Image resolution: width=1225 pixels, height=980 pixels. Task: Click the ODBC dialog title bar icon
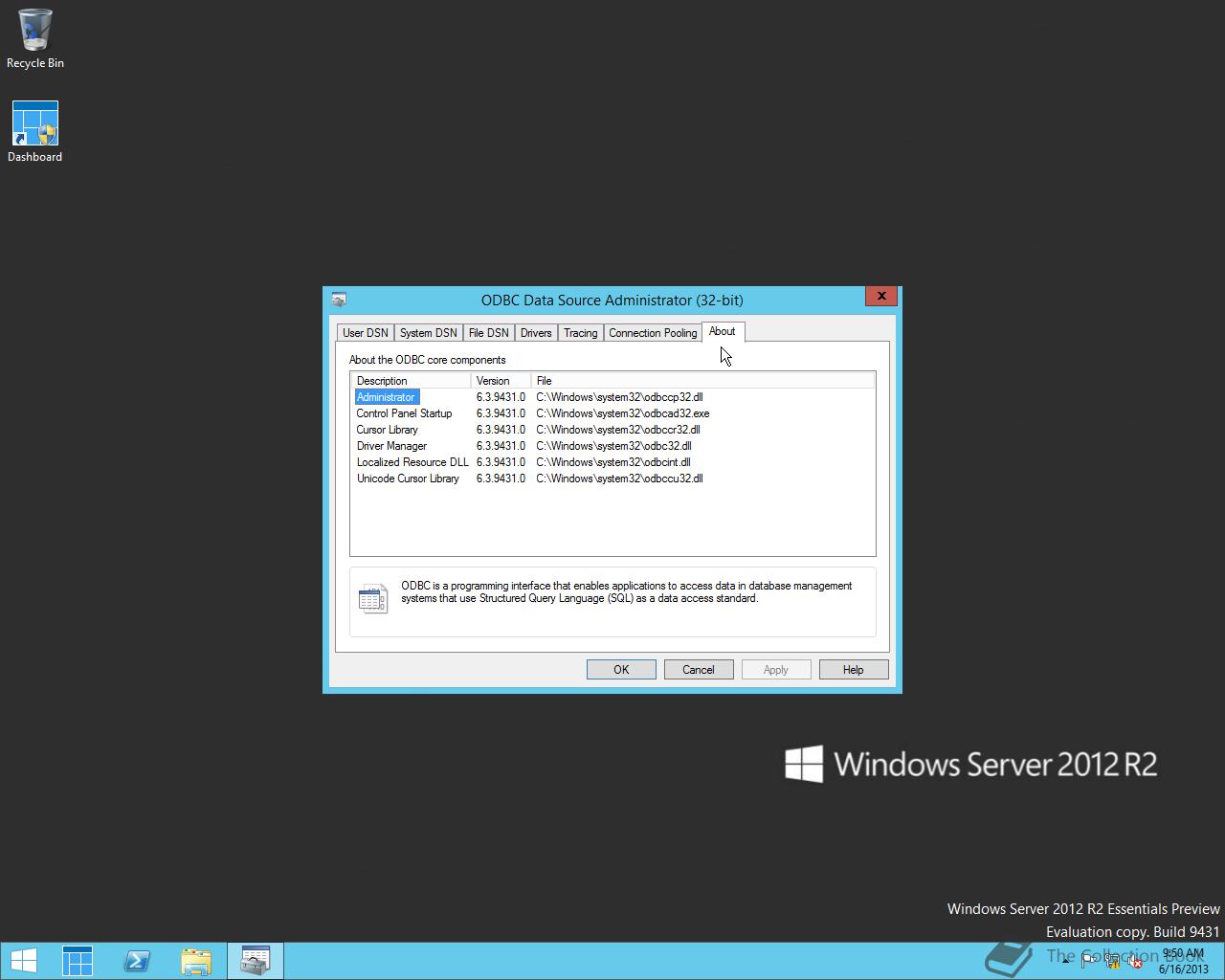339,300
